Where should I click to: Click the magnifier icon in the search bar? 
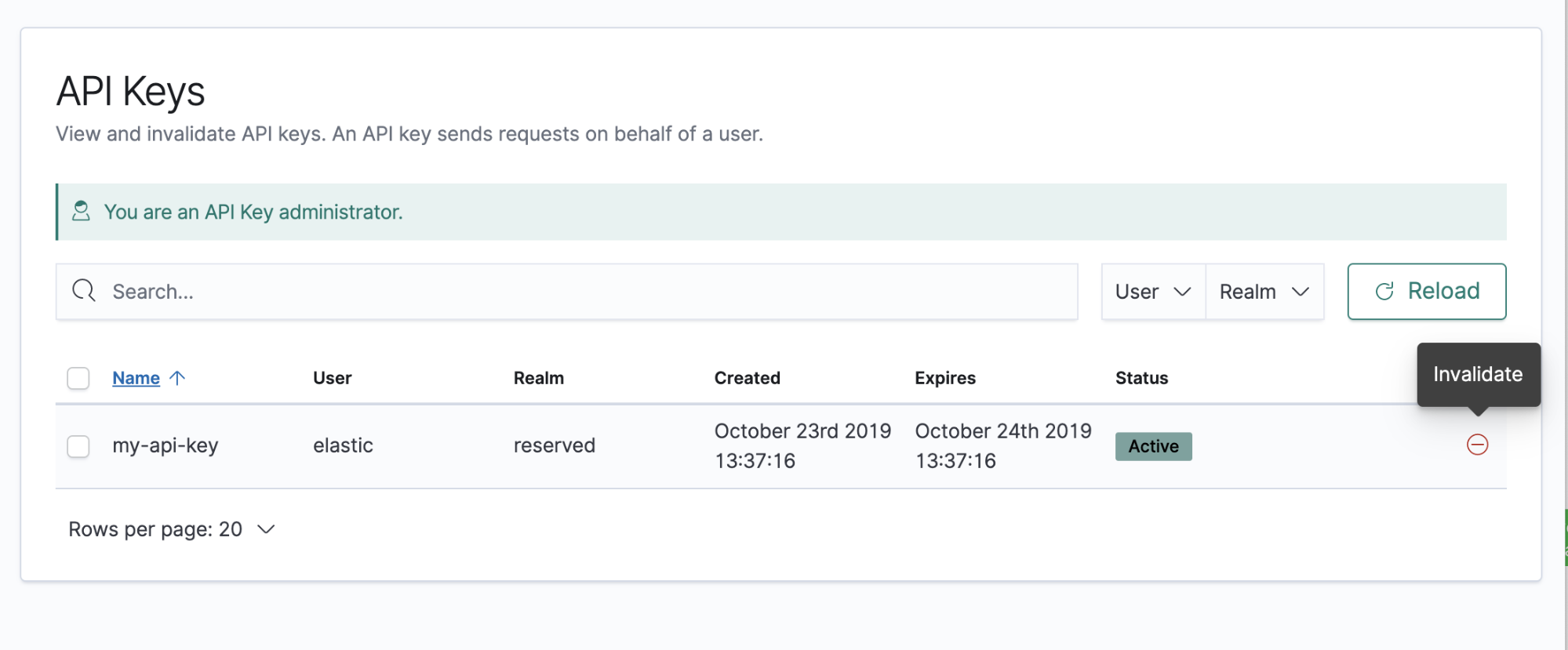tap(83, 290)
